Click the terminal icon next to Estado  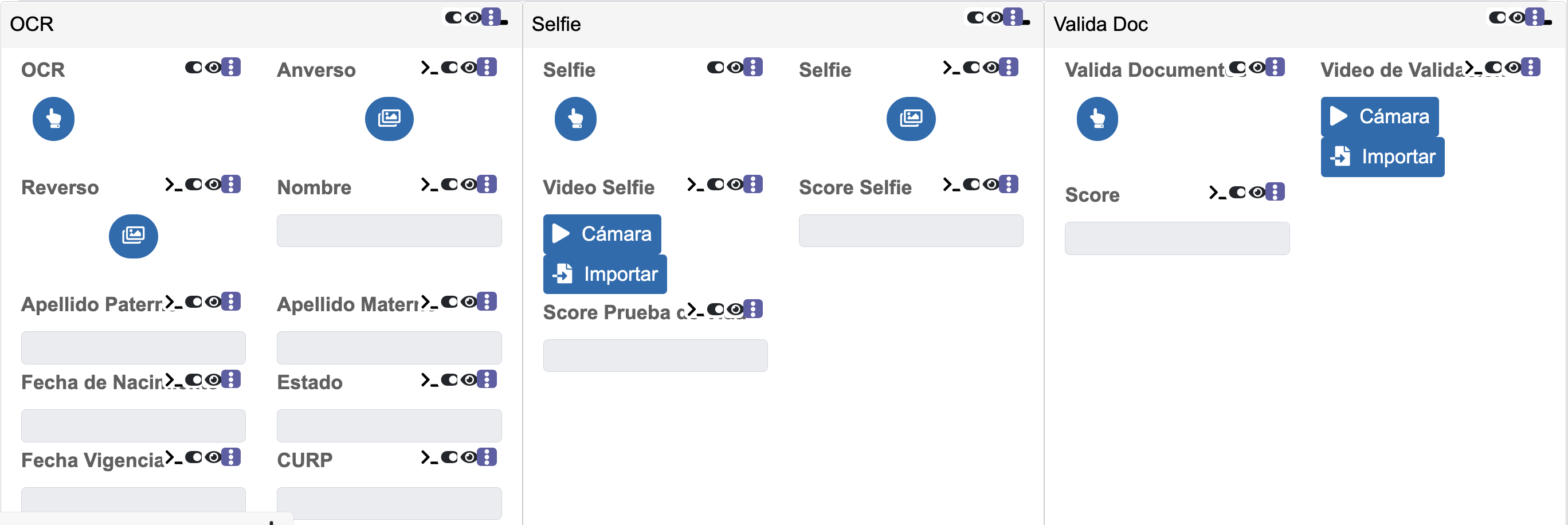pos(429,380)
